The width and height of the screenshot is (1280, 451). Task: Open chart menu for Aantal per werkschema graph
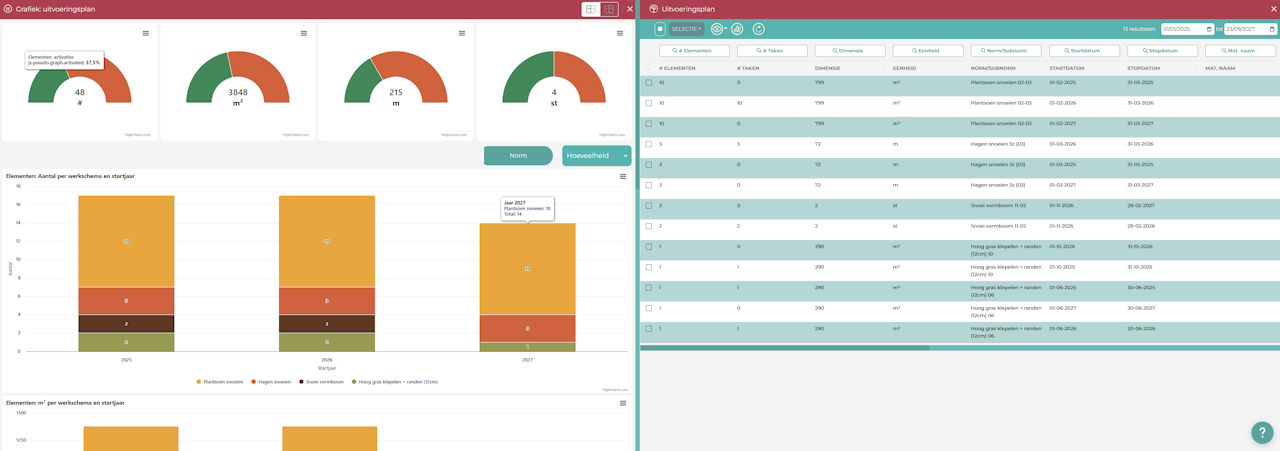pyautogui.click(x=623, y=176)
